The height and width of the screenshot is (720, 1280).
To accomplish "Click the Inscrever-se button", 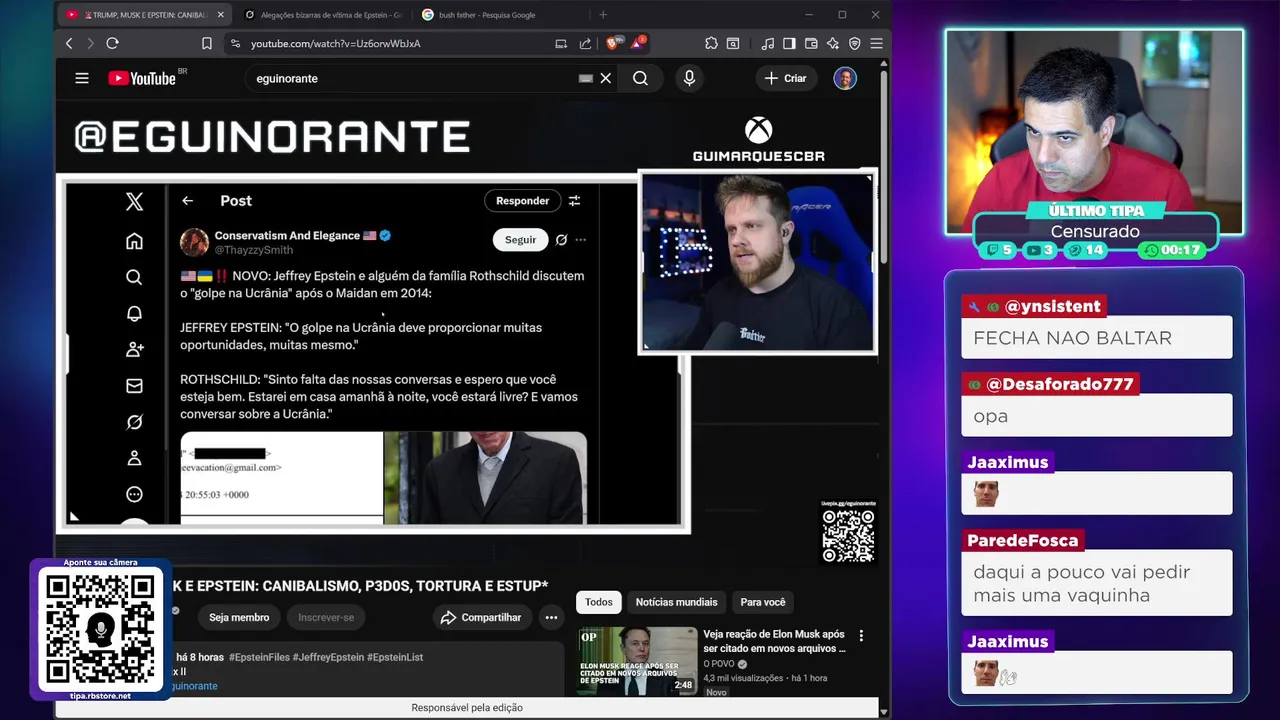I will [x=326, y=617].
